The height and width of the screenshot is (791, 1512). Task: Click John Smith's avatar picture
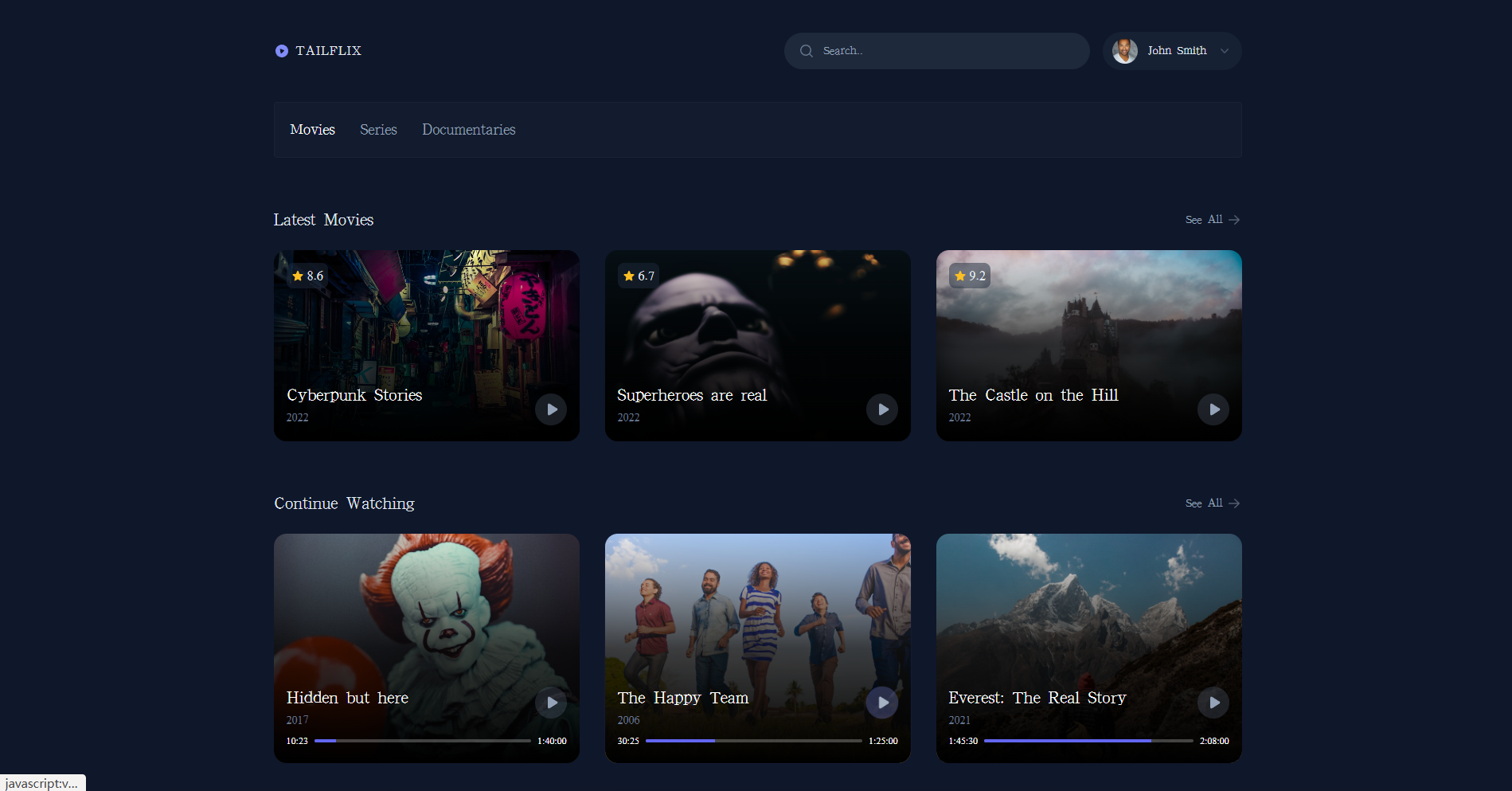[1125, 51]
